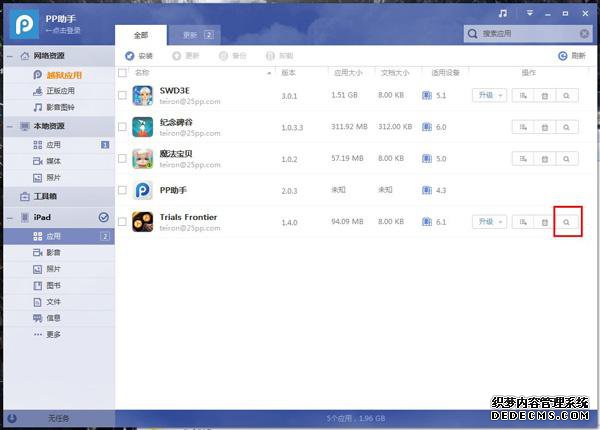Image resolution: width=600 pixels, height=430 pixels.
Task: Click the 无任务 status text
Action: pos(59,419)
